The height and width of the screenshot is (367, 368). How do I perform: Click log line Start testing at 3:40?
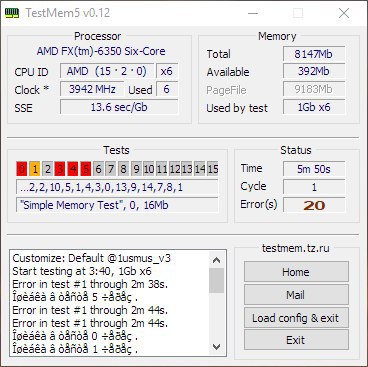click(82, 271)
